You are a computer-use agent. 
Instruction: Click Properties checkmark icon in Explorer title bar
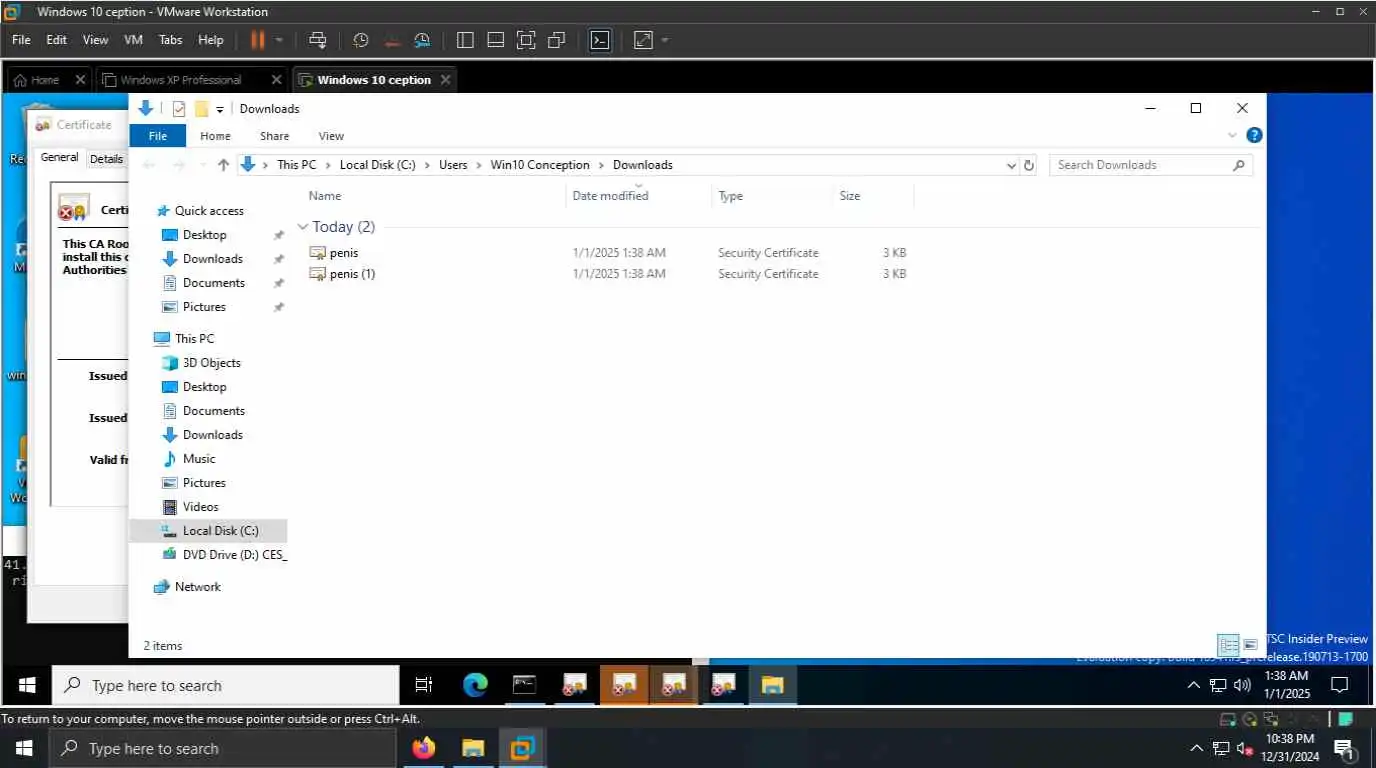[179, 109]
